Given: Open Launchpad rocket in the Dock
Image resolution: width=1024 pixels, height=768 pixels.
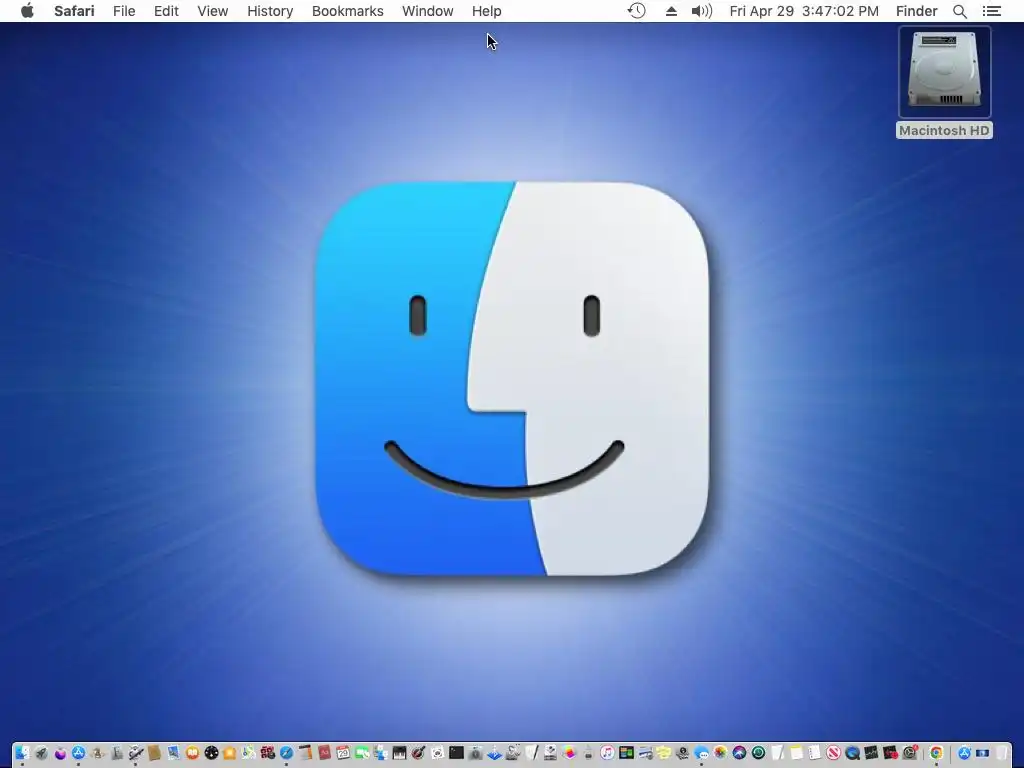Looking at the screenshot, I should [x=41, y=753].
